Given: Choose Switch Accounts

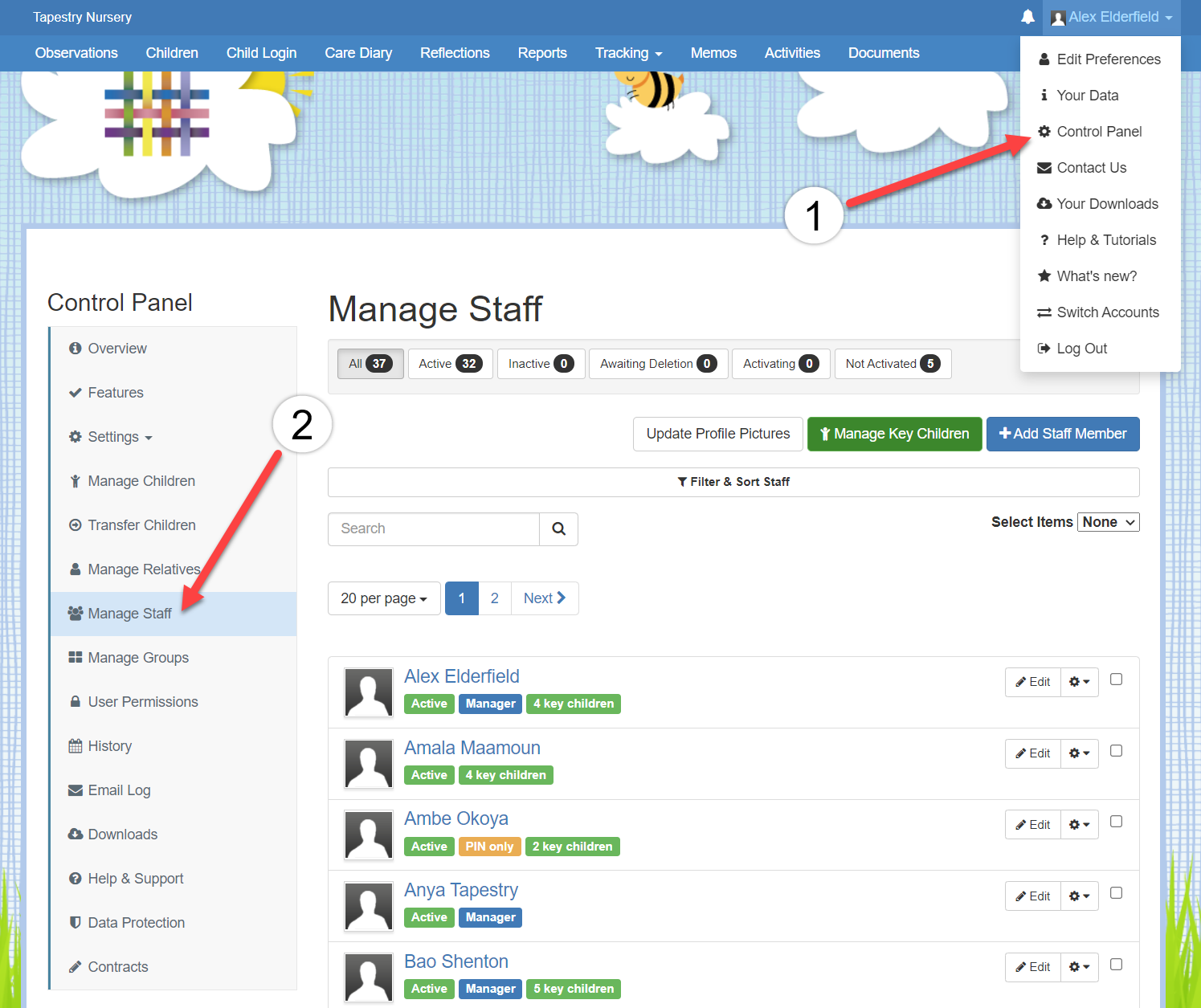Looking at the screenshot, I should click(x=1100, y=312).
